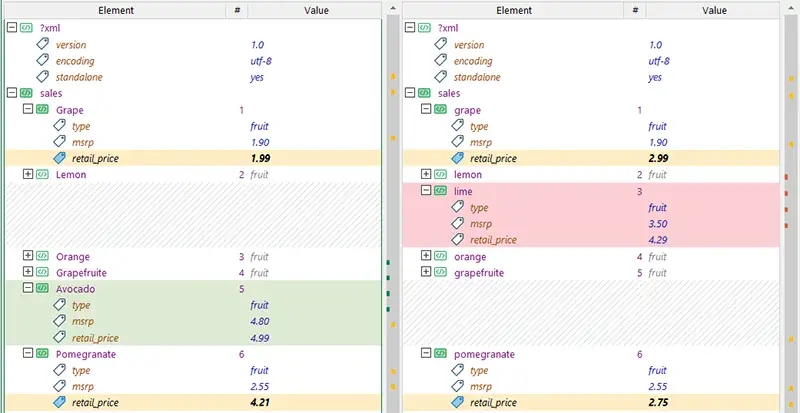Collapse the lowercase grape element in right pane
The height and width of the screenshot is (413, 800).
click(x=426, y=109)
